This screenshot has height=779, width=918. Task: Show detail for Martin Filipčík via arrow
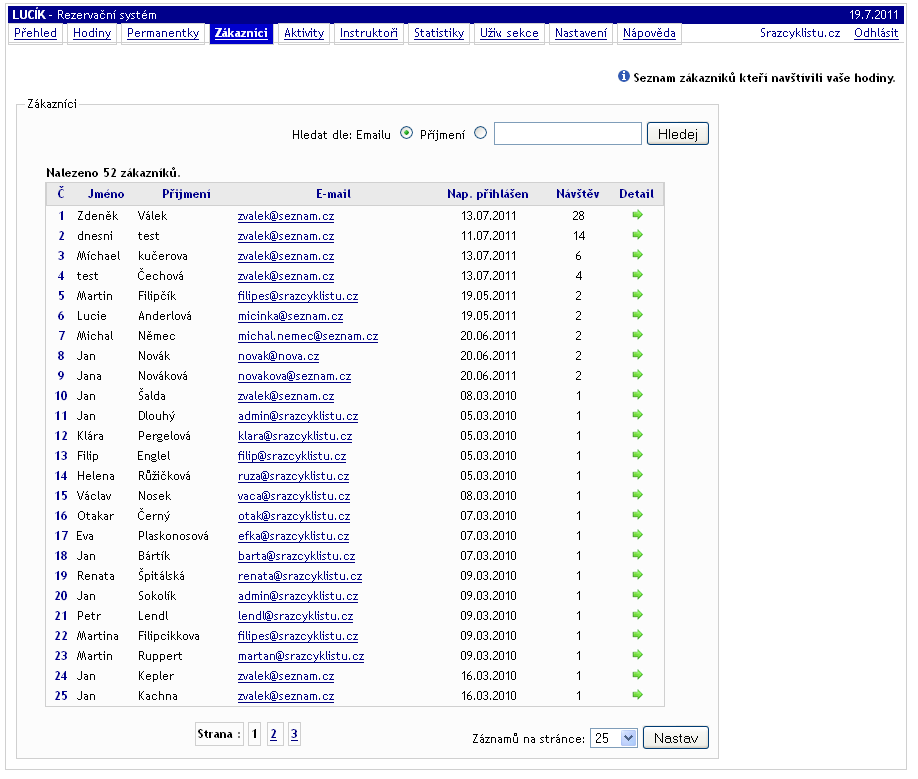637,295
